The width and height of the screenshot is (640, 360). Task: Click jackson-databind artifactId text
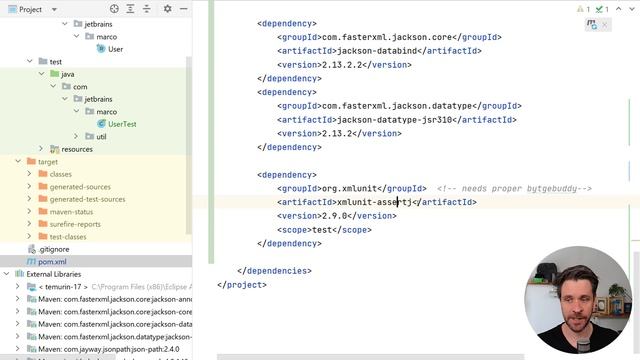377,51
